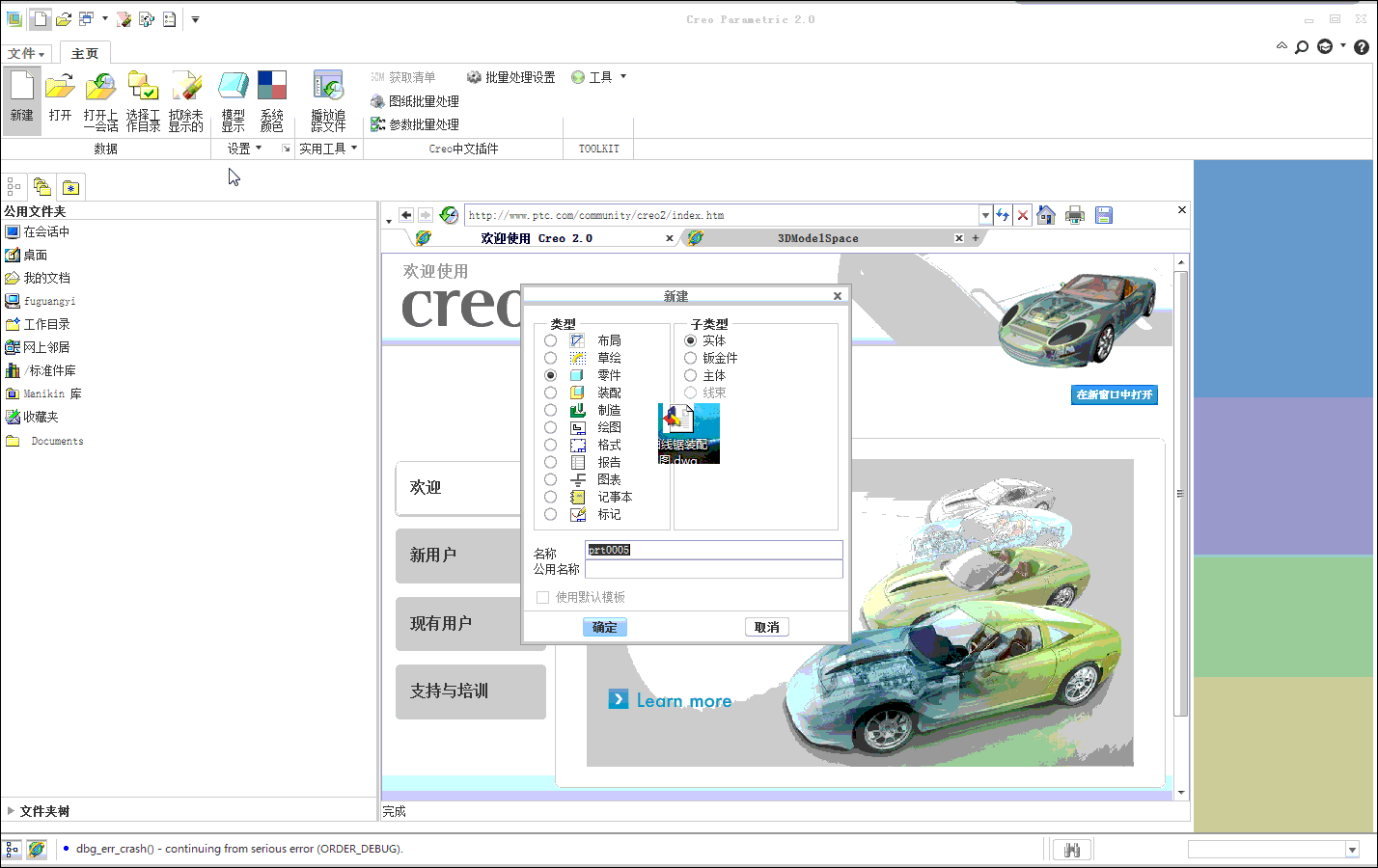1378x868 pixels.
Task: Click the browser vertical scrollbar
Action: point(1181,494)
